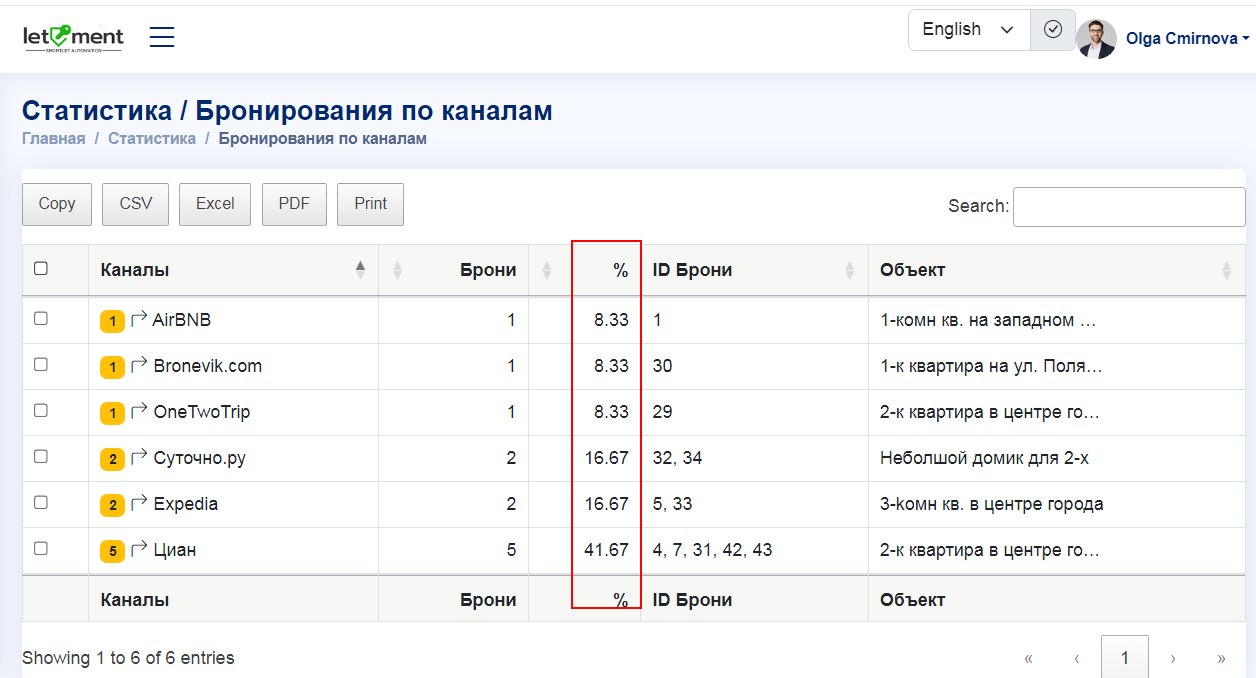Select page 1 in pagination
This screenshot has height=678, width=1256.
[x=1125, y=658]
